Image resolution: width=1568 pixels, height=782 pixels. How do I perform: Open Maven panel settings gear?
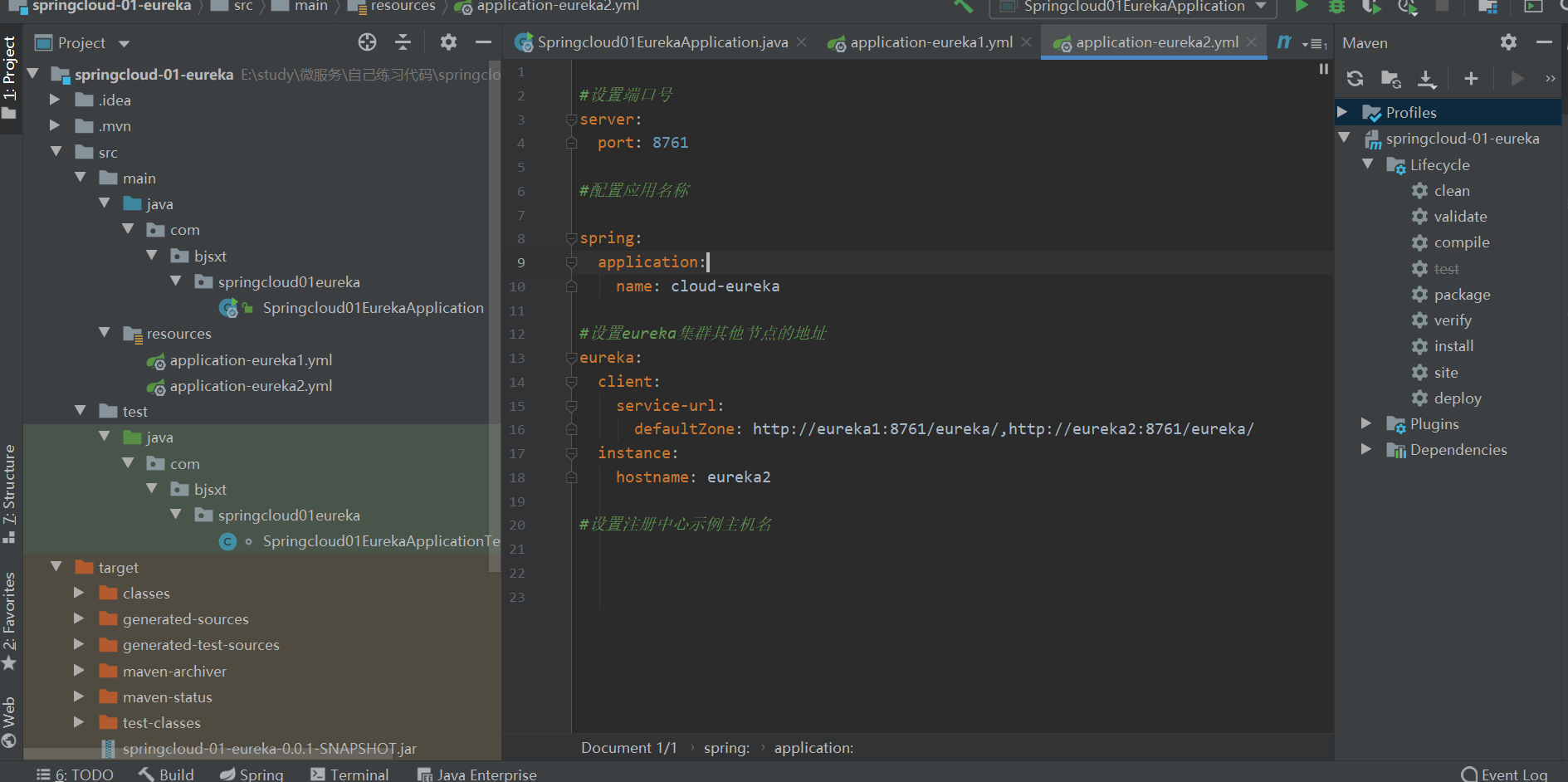click(1508, 42)
